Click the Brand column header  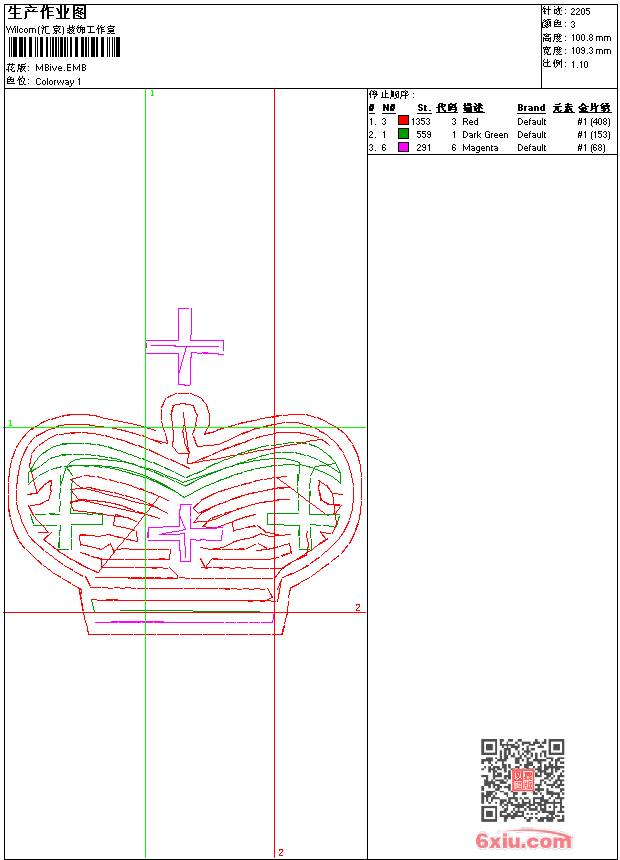(531, 108)
